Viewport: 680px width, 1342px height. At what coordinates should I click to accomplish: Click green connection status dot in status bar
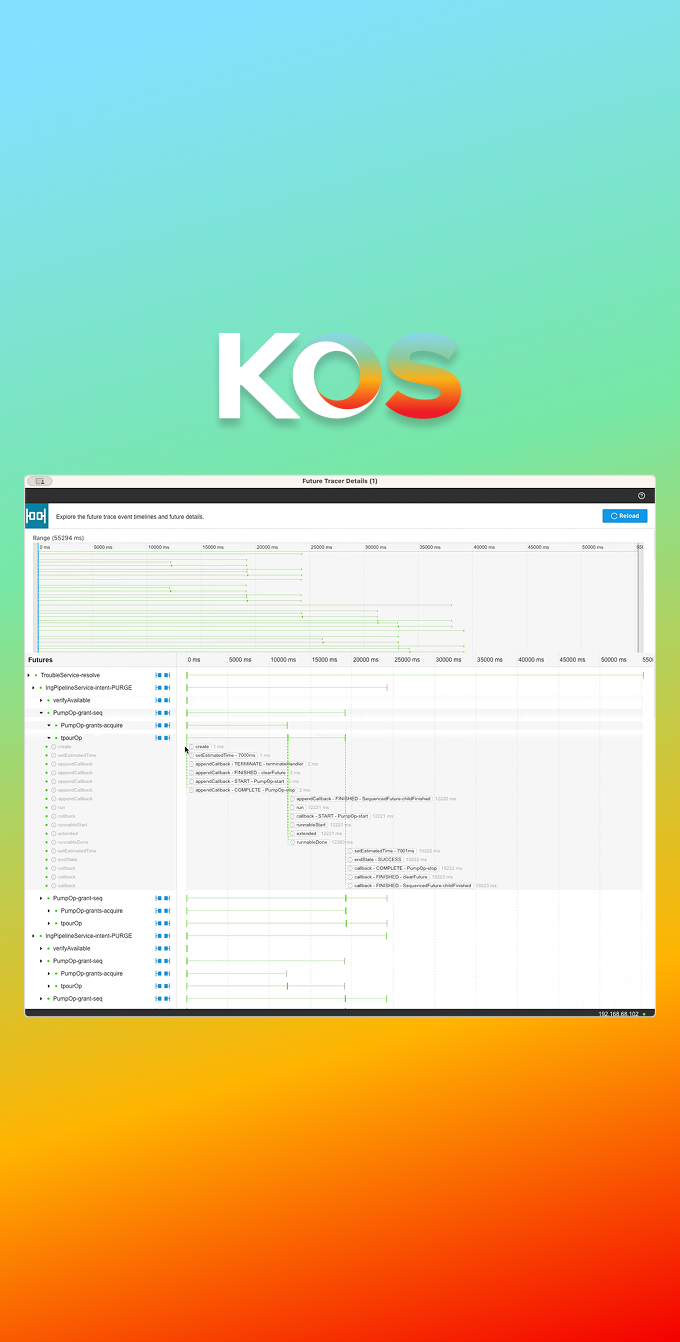644,1014
